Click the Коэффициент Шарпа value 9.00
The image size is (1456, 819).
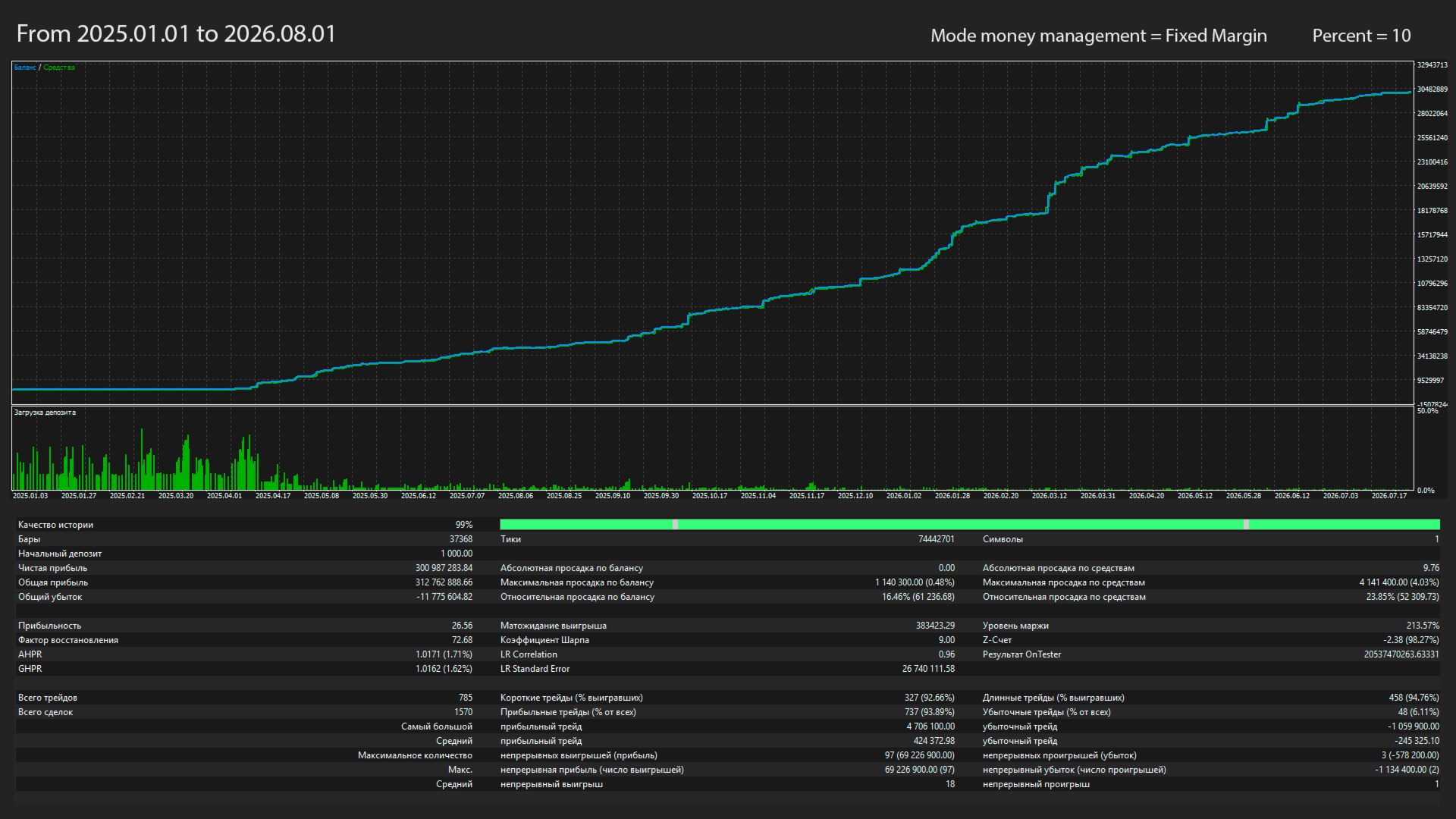pyautogui.click(x=946, y=640)
